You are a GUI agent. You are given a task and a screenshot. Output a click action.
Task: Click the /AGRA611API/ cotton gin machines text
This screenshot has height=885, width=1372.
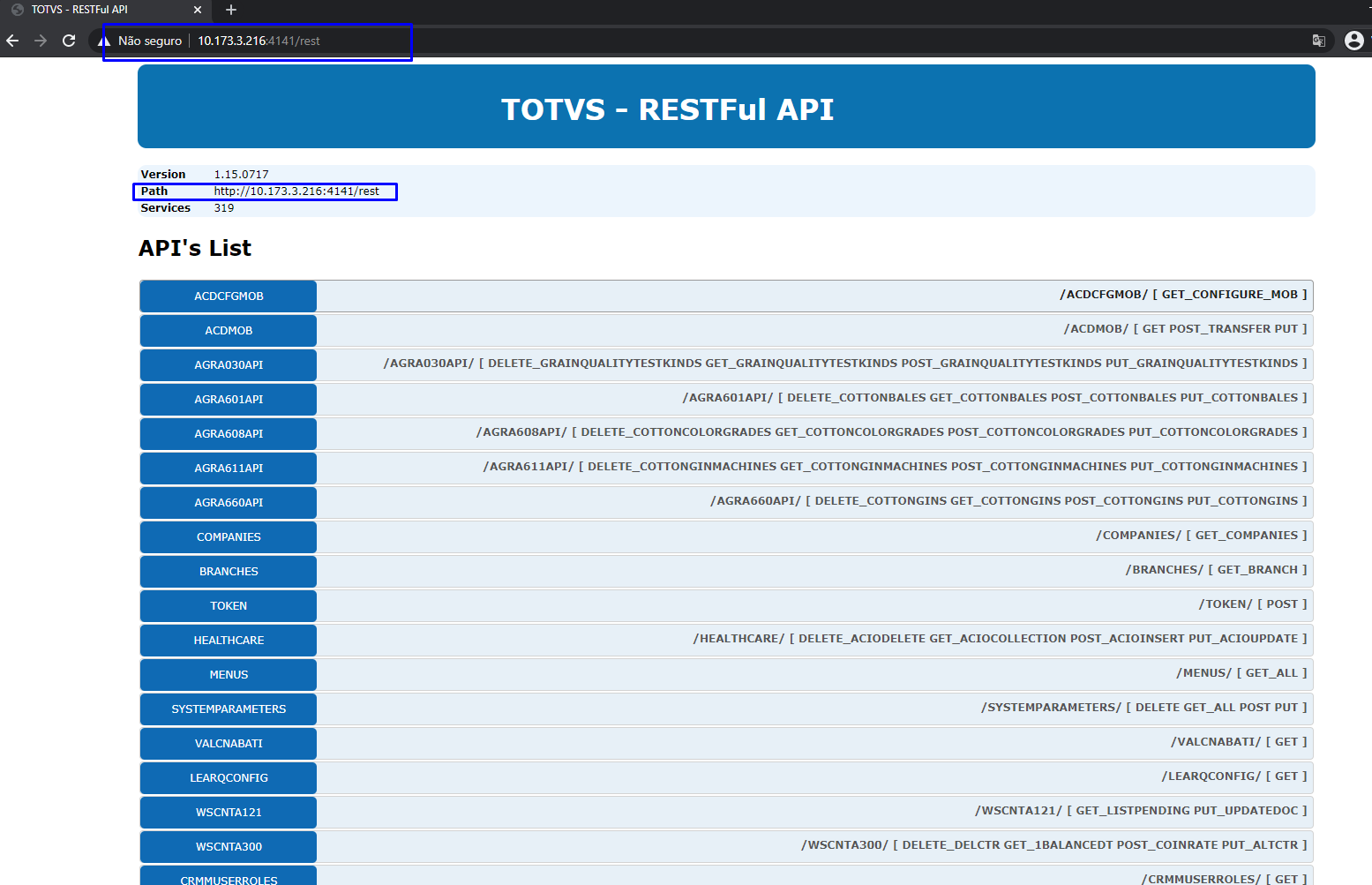tap(896, 467)
